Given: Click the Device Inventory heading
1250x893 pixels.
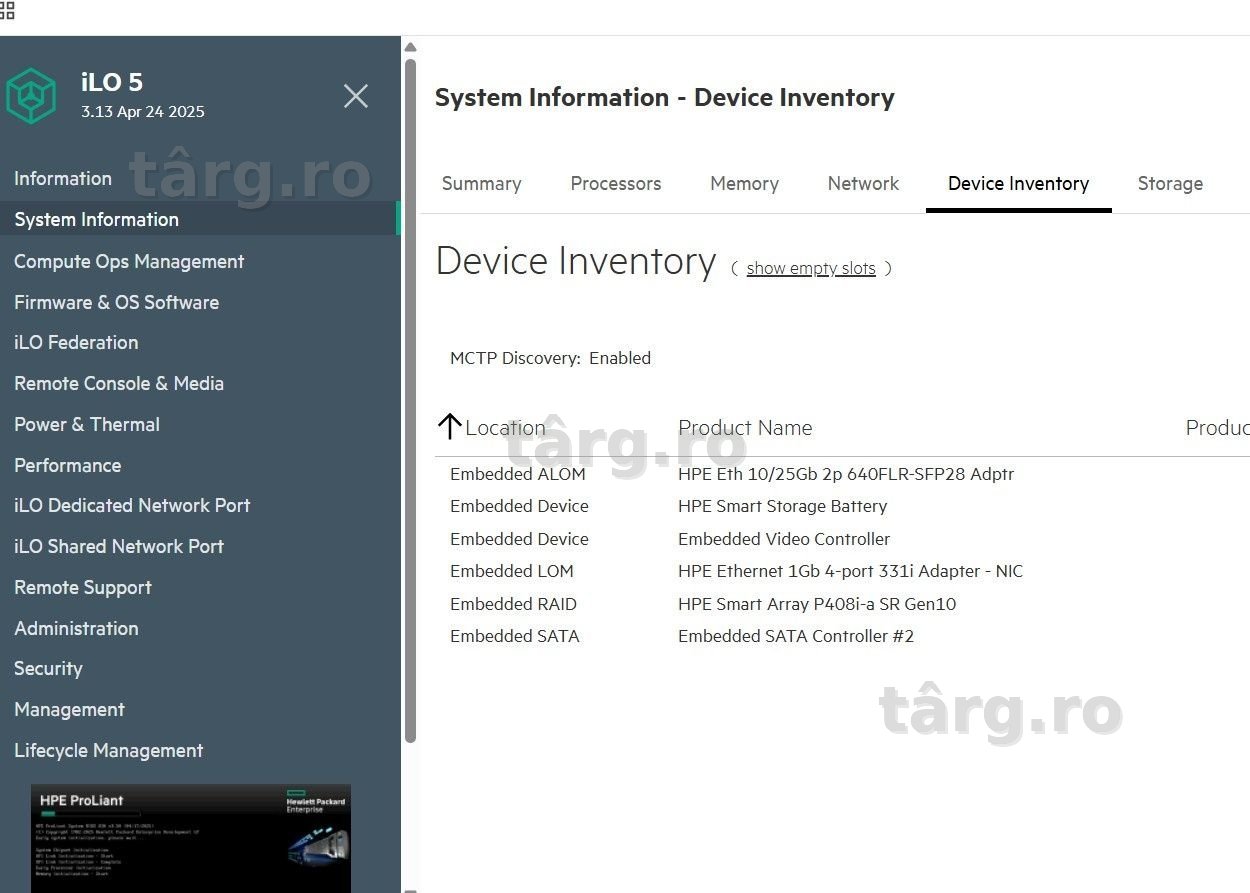Looking at the screenshot, I should tap(576, 261).
